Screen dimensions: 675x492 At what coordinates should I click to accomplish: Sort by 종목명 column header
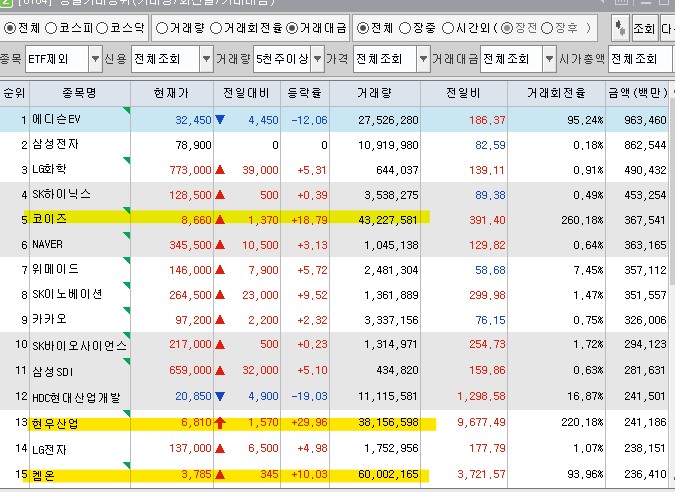click(80, 93)
